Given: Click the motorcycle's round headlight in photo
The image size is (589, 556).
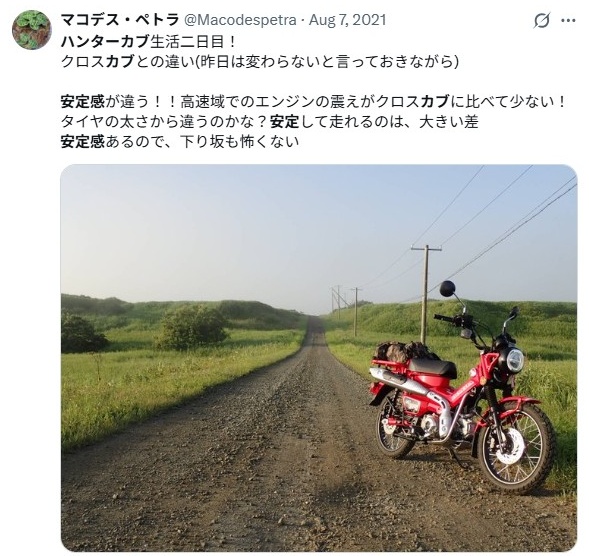Looking at the screenshot, I should pyautogui.click(x=515, y=360).
